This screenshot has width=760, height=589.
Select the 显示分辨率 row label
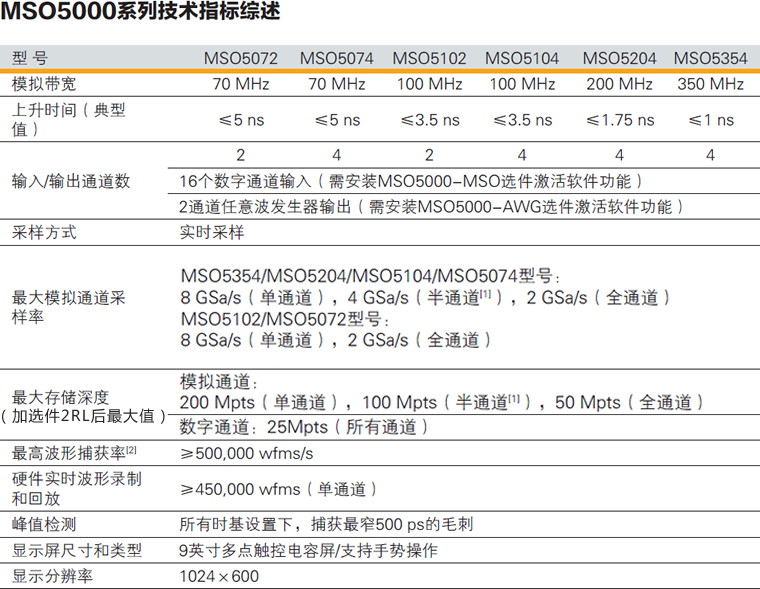(x=52, y=576)
